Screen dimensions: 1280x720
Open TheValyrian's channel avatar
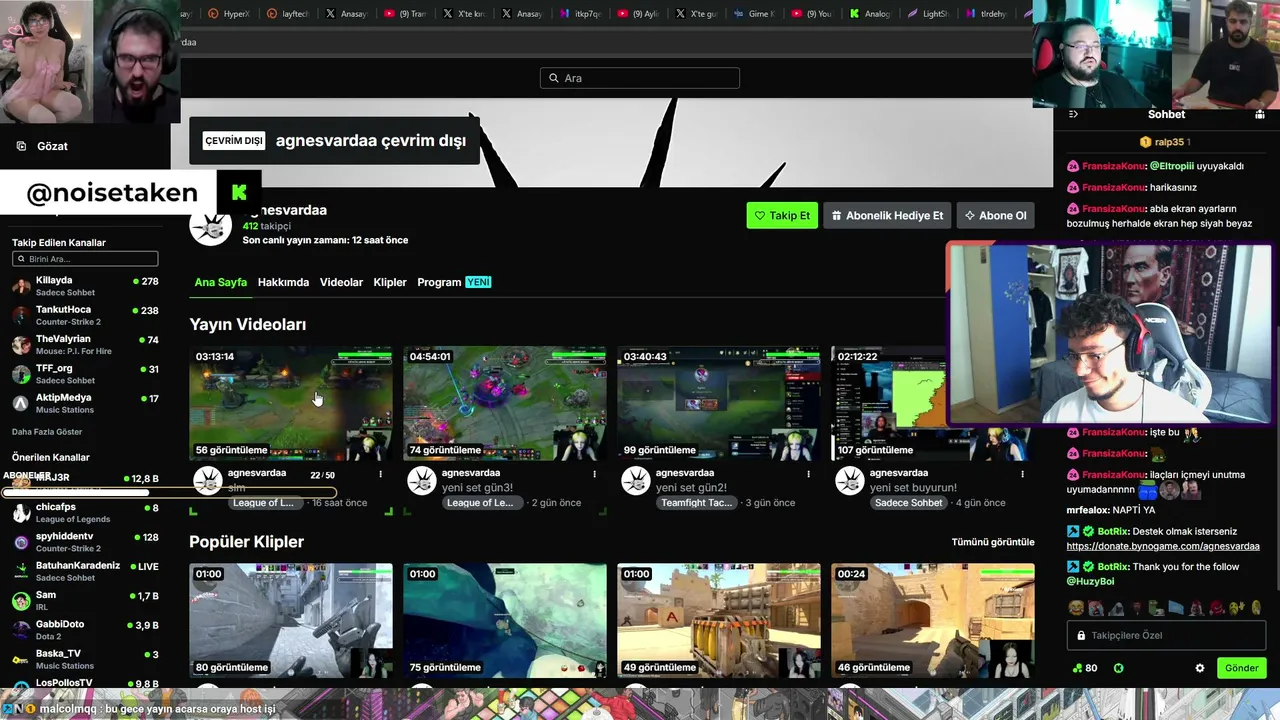(21, 345)
